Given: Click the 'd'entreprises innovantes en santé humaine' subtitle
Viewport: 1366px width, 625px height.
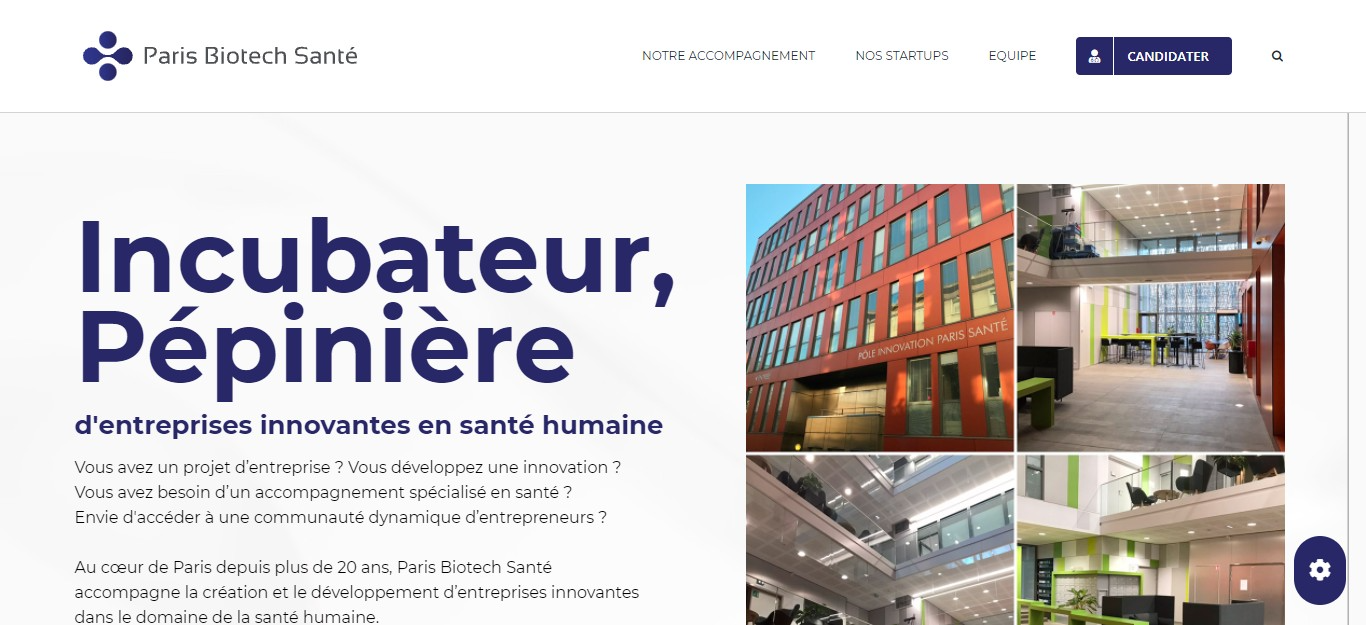Looking at the screenshot, I should point(369,425).
